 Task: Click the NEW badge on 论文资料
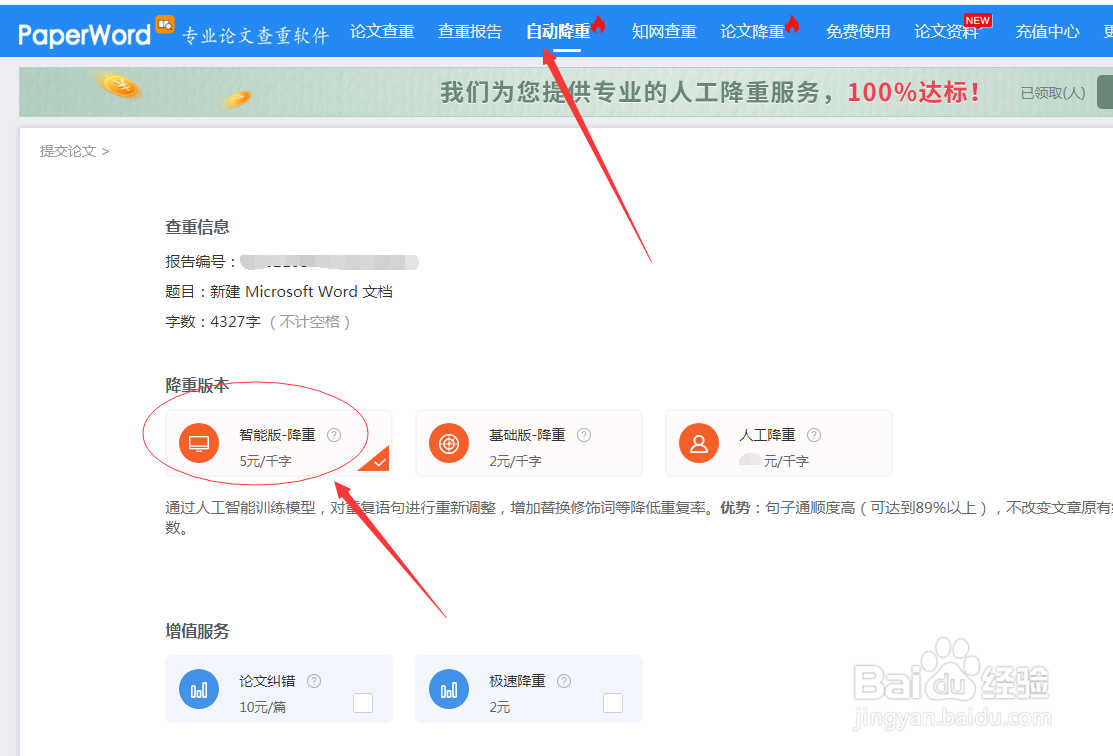click(977, 21)
